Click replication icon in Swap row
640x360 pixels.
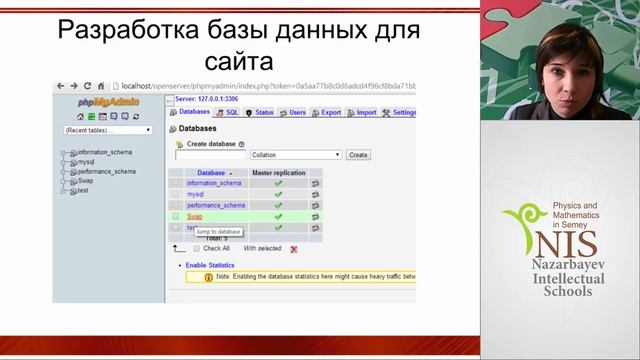pos(316,217)
